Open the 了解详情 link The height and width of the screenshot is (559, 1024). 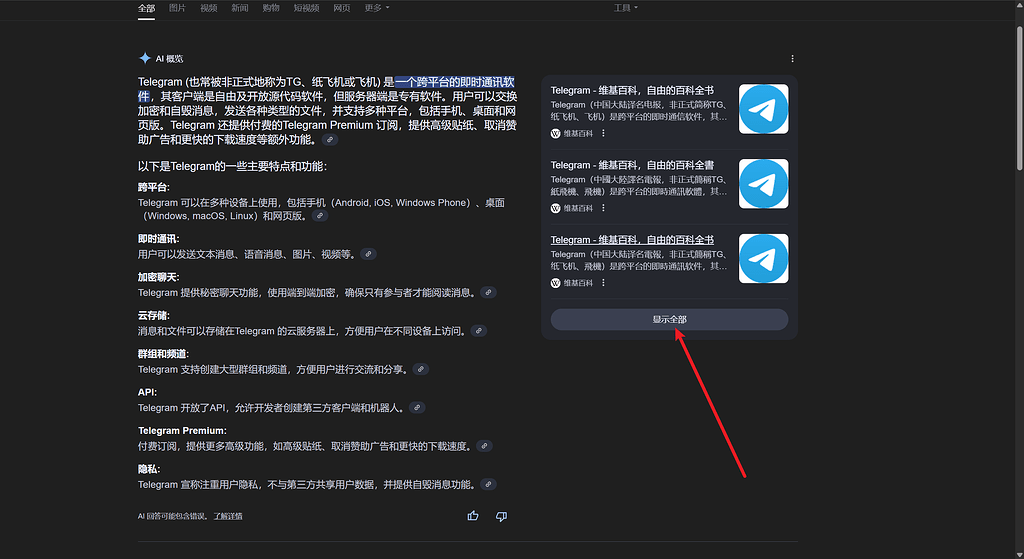pos(228,516)
